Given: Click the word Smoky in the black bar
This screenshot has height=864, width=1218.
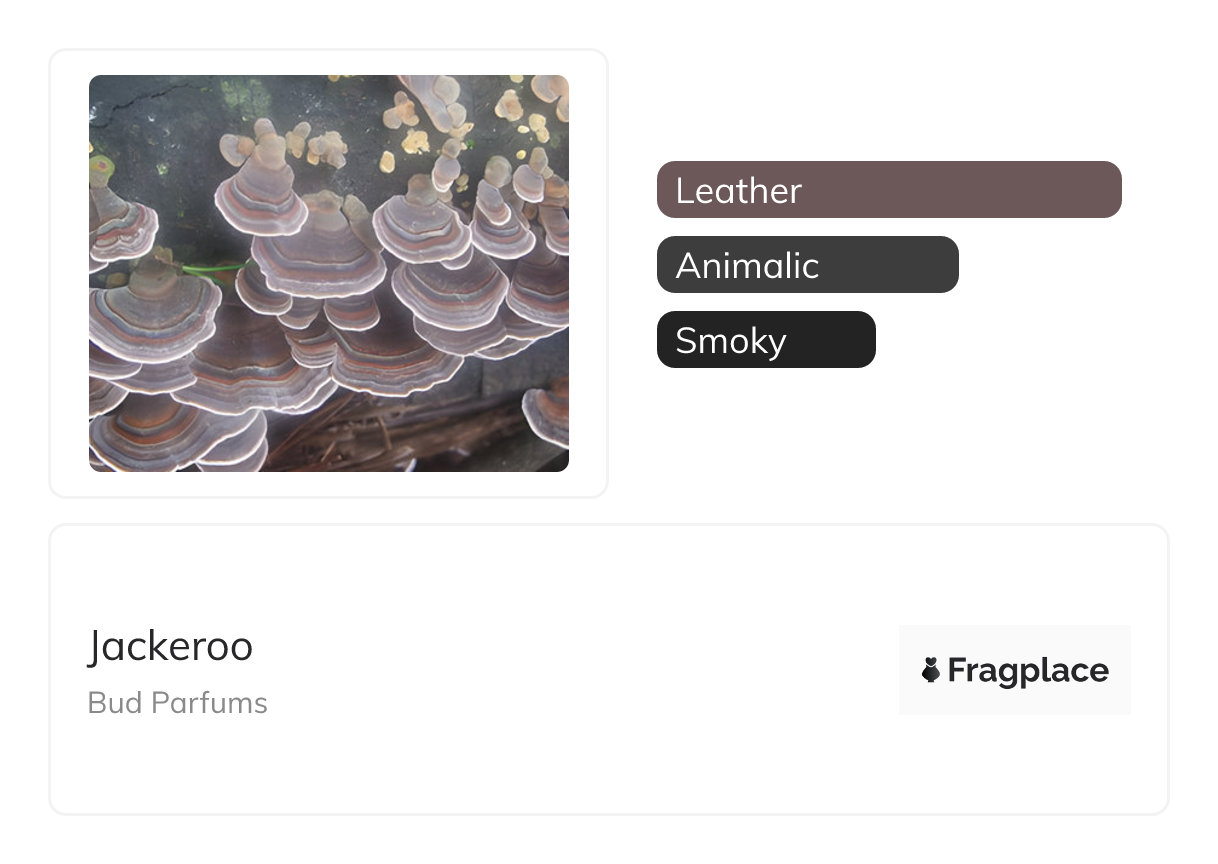Looking at the screenshot, I should (731, 341).
